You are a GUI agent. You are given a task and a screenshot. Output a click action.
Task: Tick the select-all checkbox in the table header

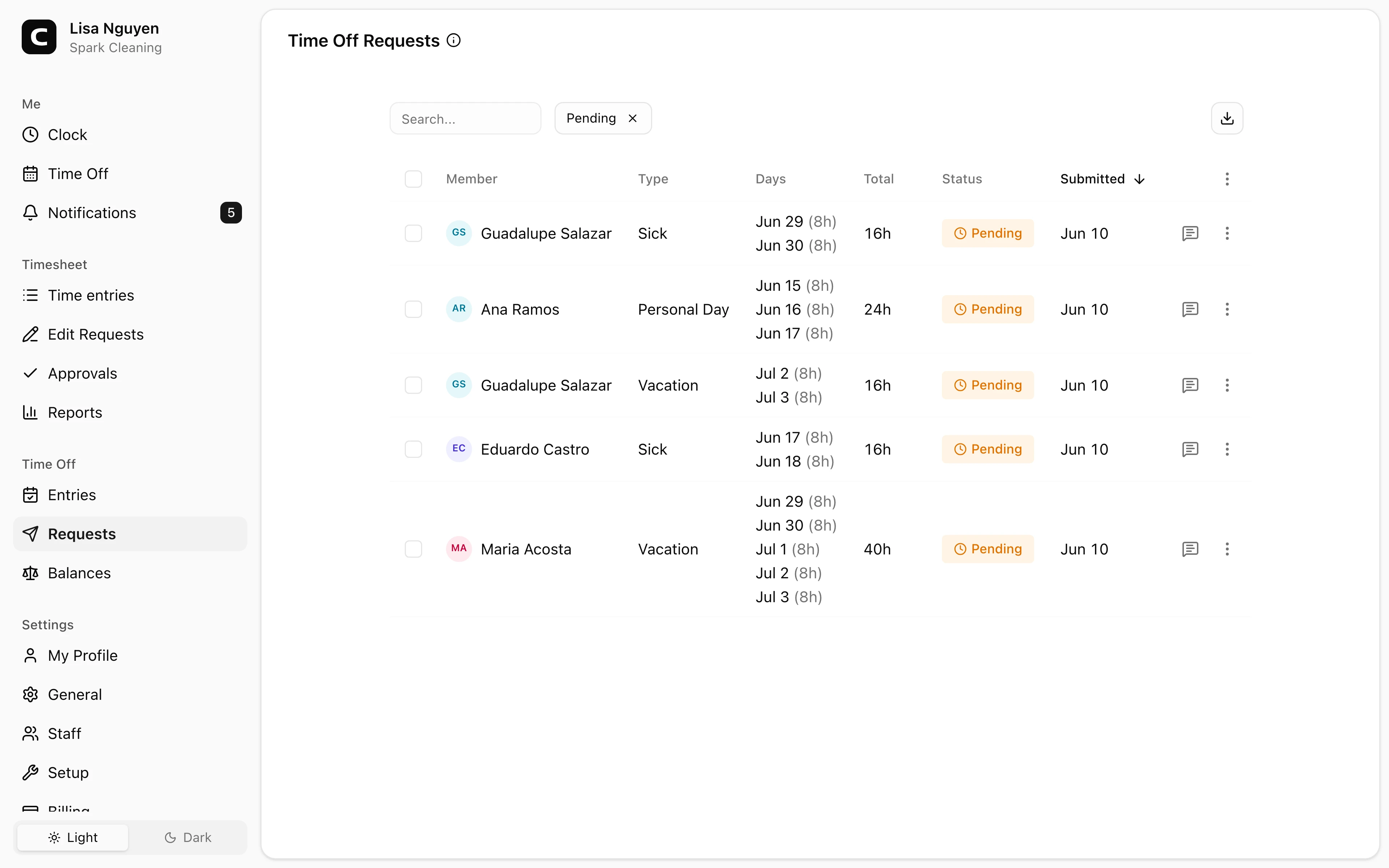[413, 179]
